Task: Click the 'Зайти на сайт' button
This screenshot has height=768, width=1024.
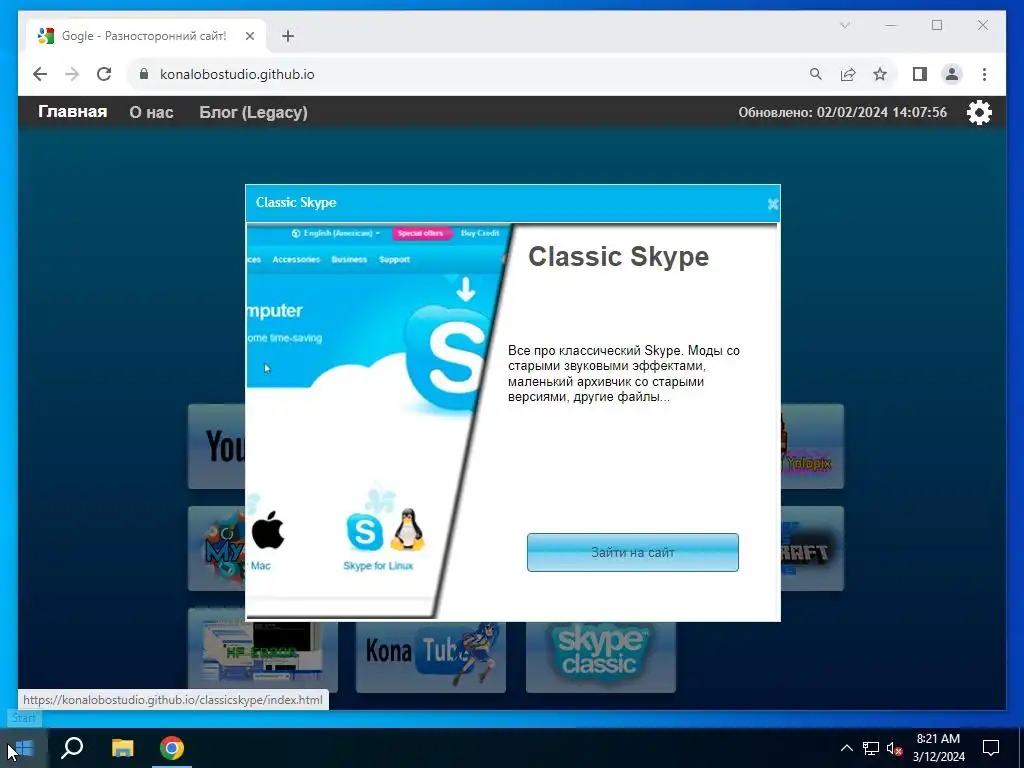Action: coord(632,552)
